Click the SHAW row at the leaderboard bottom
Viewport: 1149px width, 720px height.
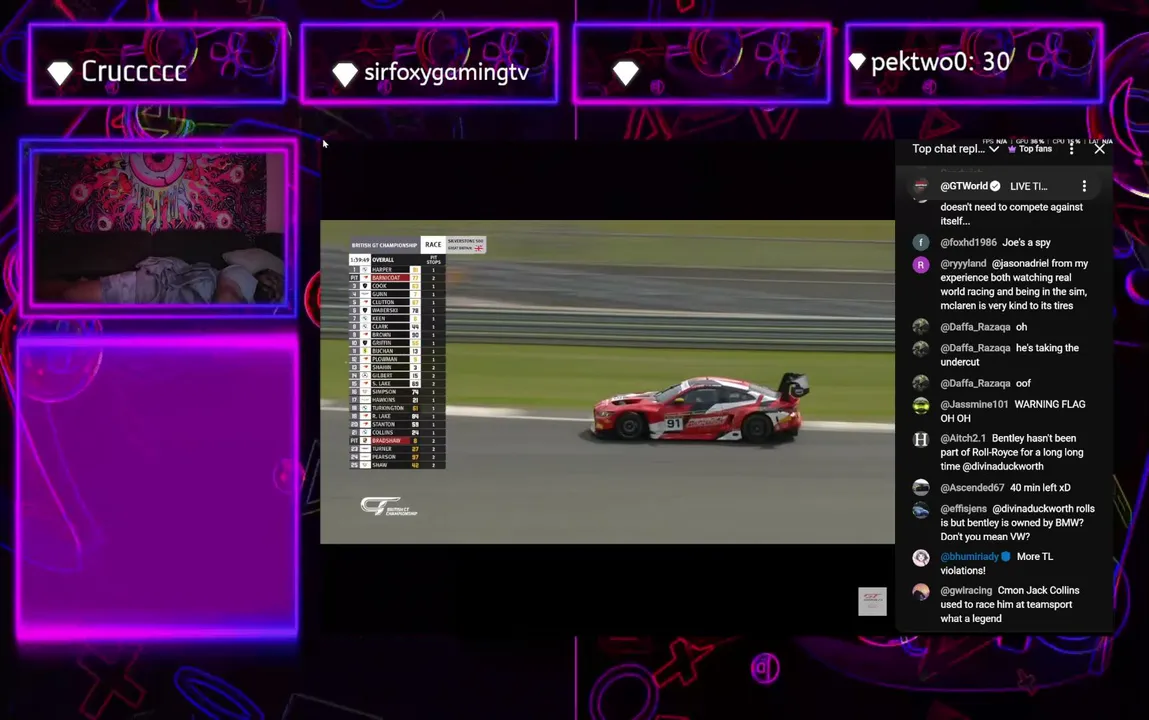[396, 465]
